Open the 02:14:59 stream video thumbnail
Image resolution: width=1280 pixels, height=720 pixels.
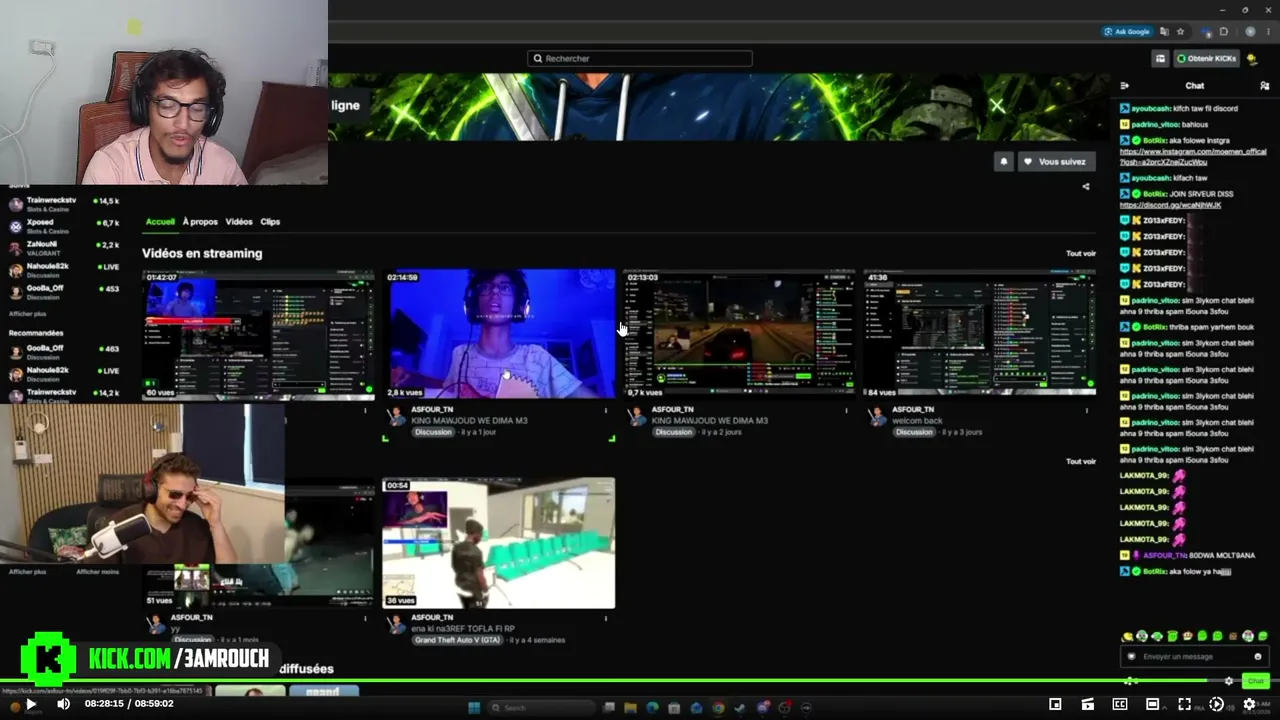(500, 334)
